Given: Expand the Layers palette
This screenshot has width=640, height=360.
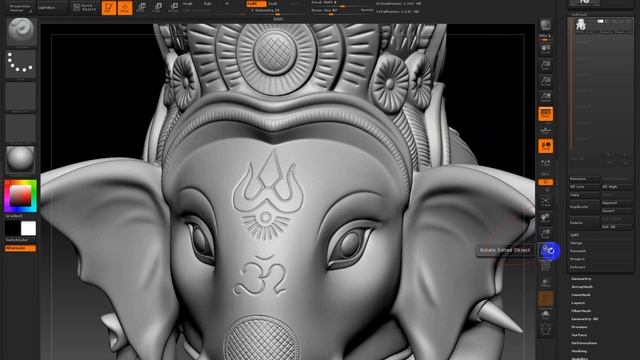Looking at the screenshot, I should [578, 303].
